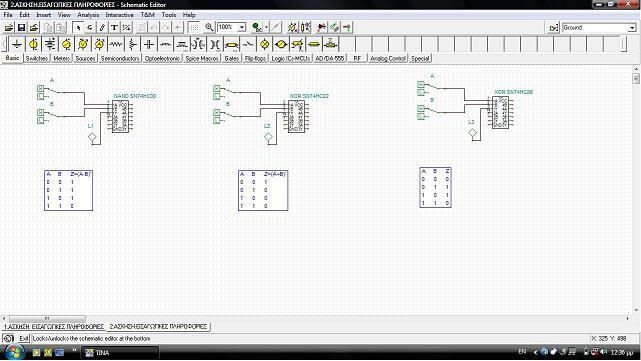The height and width of the screenshot is (361, 641).
Task: Toggle the grid display icon
Action: 194,27
